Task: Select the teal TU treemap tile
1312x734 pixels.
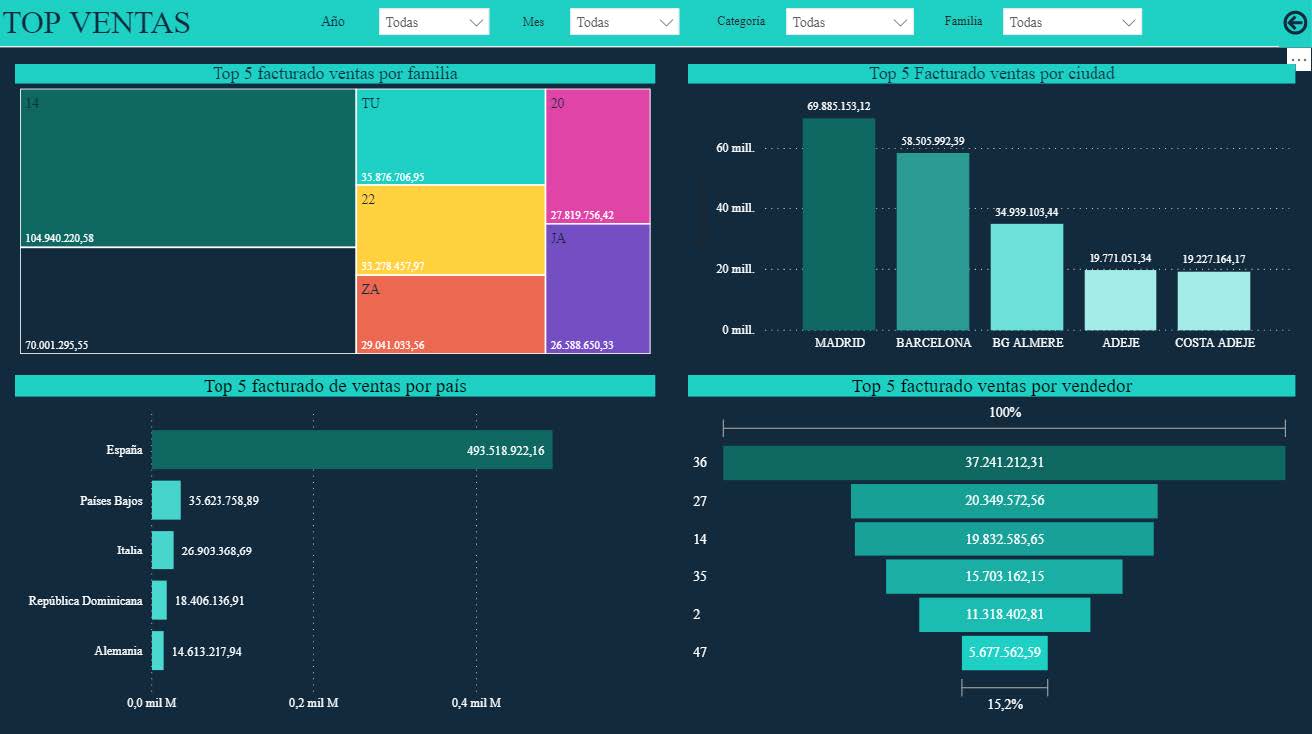Action: 450,137
